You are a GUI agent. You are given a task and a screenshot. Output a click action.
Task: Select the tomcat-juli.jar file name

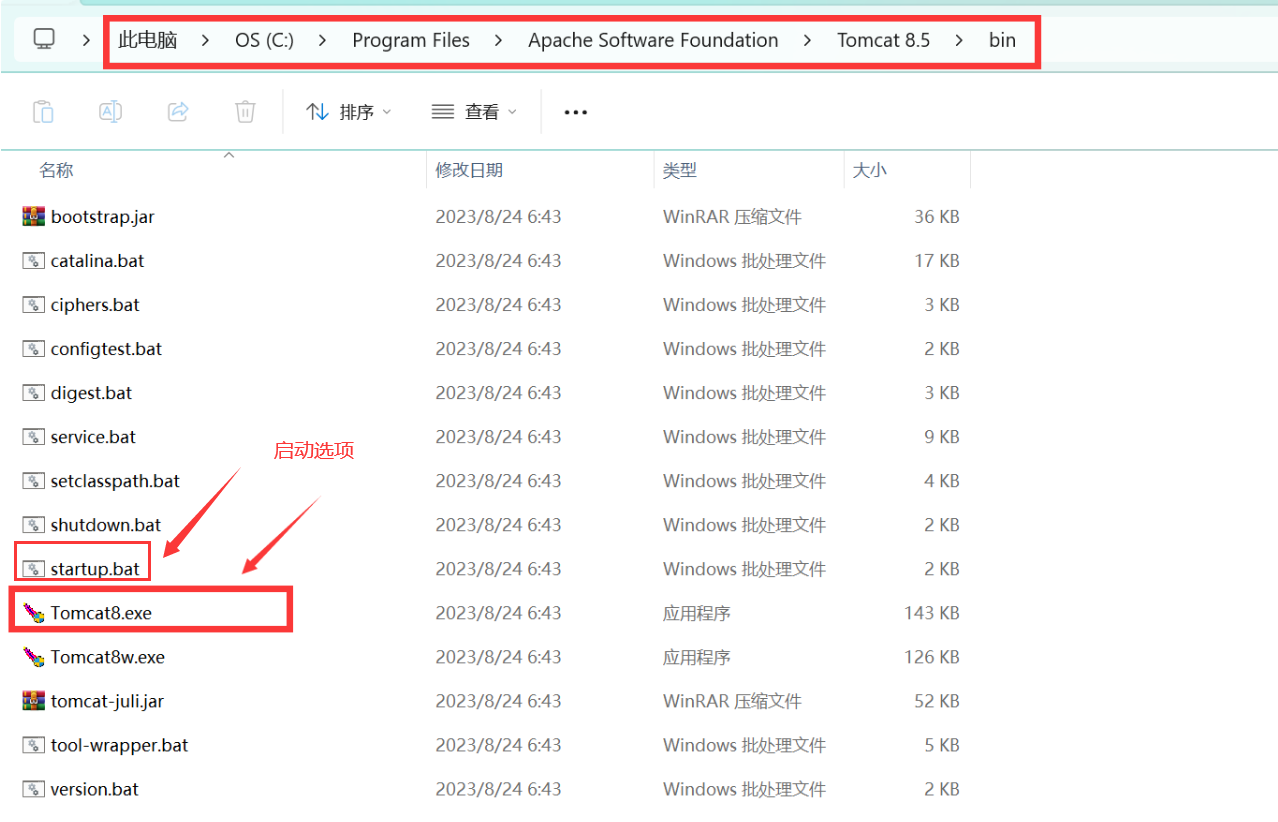pos(107,700)
